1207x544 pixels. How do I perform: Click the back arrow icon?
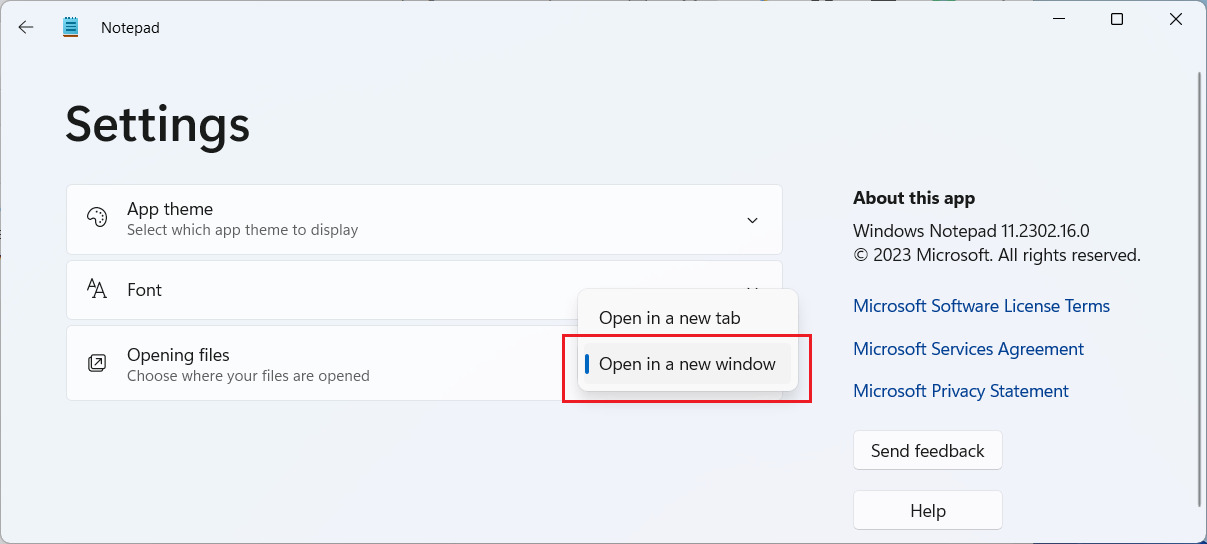pyautogui.click(x=26, y=27)
